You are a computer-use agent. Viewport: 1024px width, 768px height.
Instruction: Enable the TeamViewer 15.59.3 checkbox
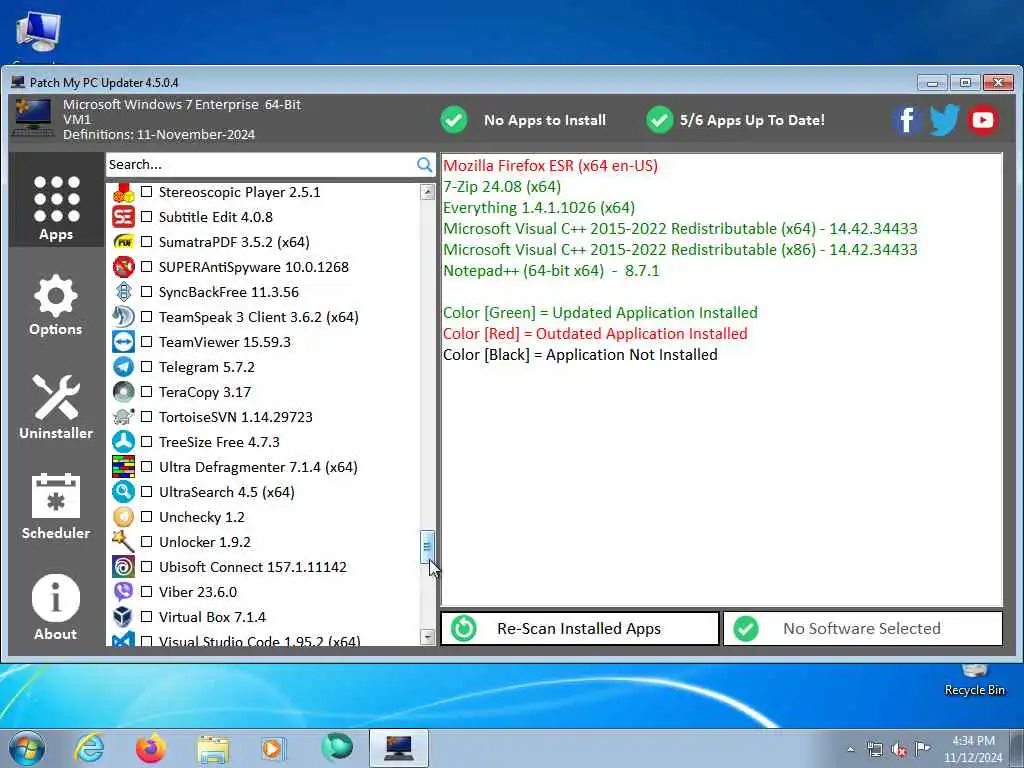pos(146,342)
